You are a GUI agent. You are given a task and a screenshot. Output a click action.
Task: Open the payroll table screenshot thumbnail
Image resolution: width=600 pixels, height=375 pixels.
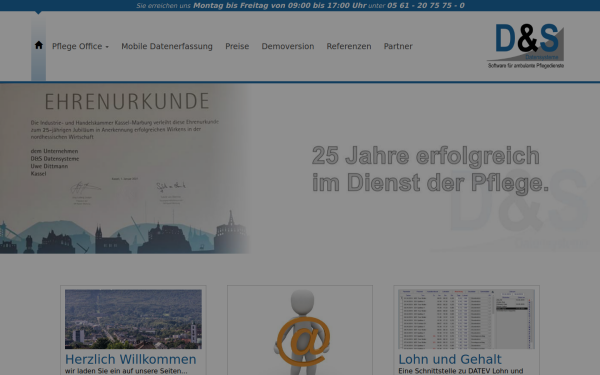(x=466, y=319)
